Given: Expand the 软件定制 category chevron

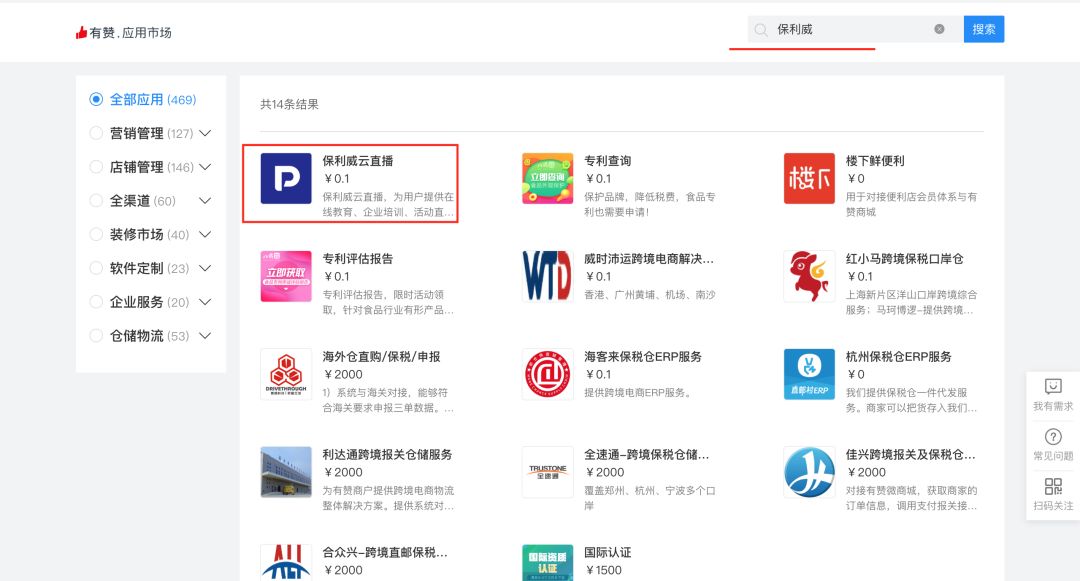Looking at the screenshot, I should [x=205, y=268].
